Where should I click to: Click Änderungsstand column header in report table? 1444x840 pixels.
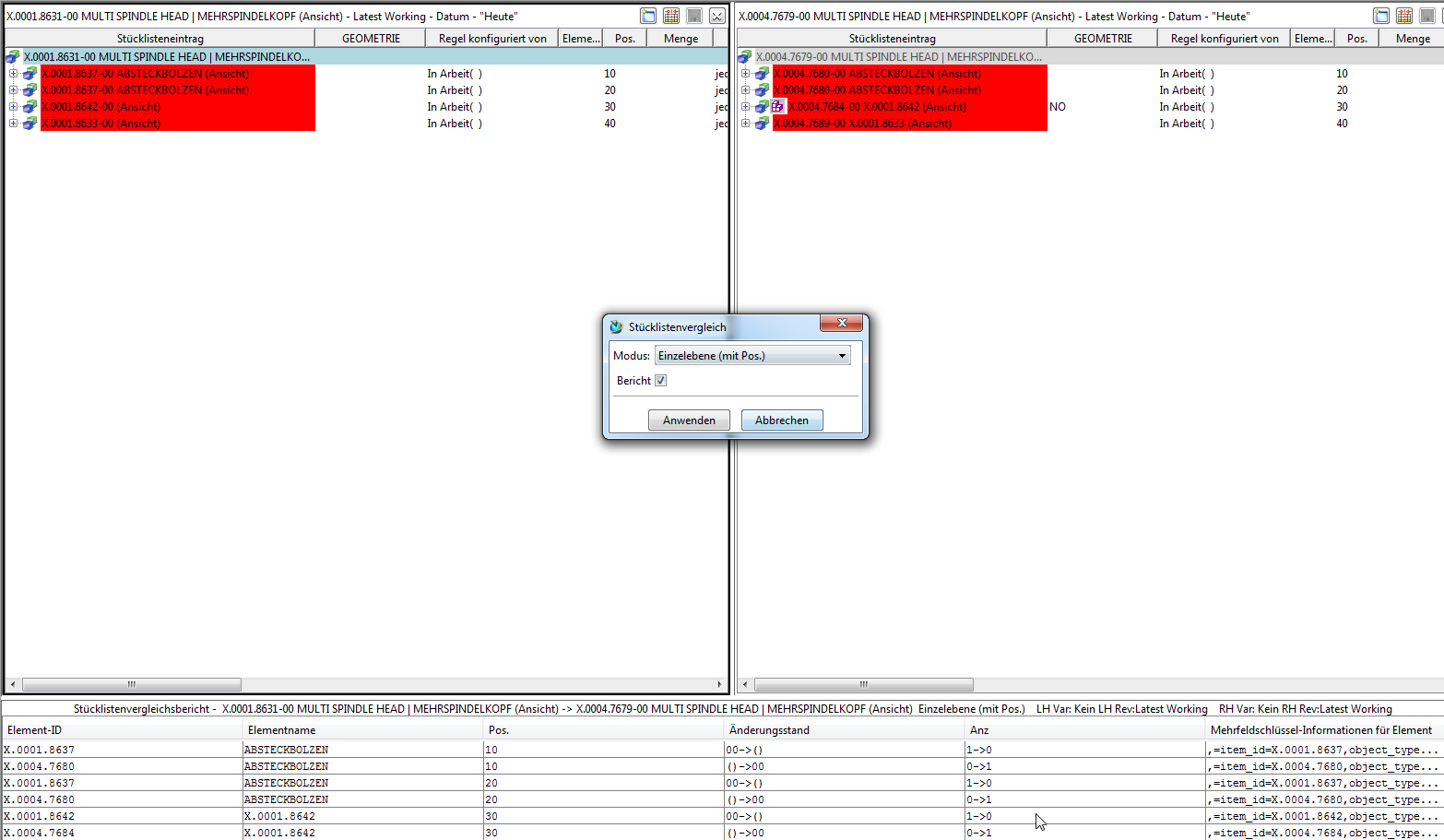(x=769, y=730)
